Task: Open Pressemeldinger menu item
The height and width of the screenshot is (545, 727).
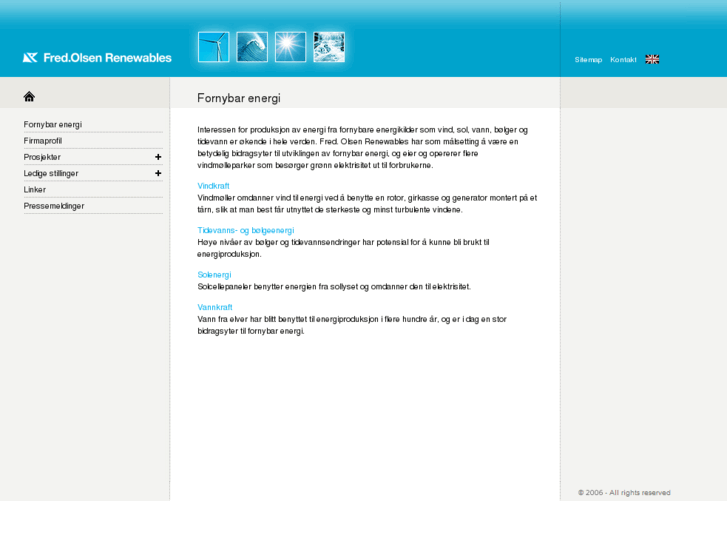Action: 54,205
